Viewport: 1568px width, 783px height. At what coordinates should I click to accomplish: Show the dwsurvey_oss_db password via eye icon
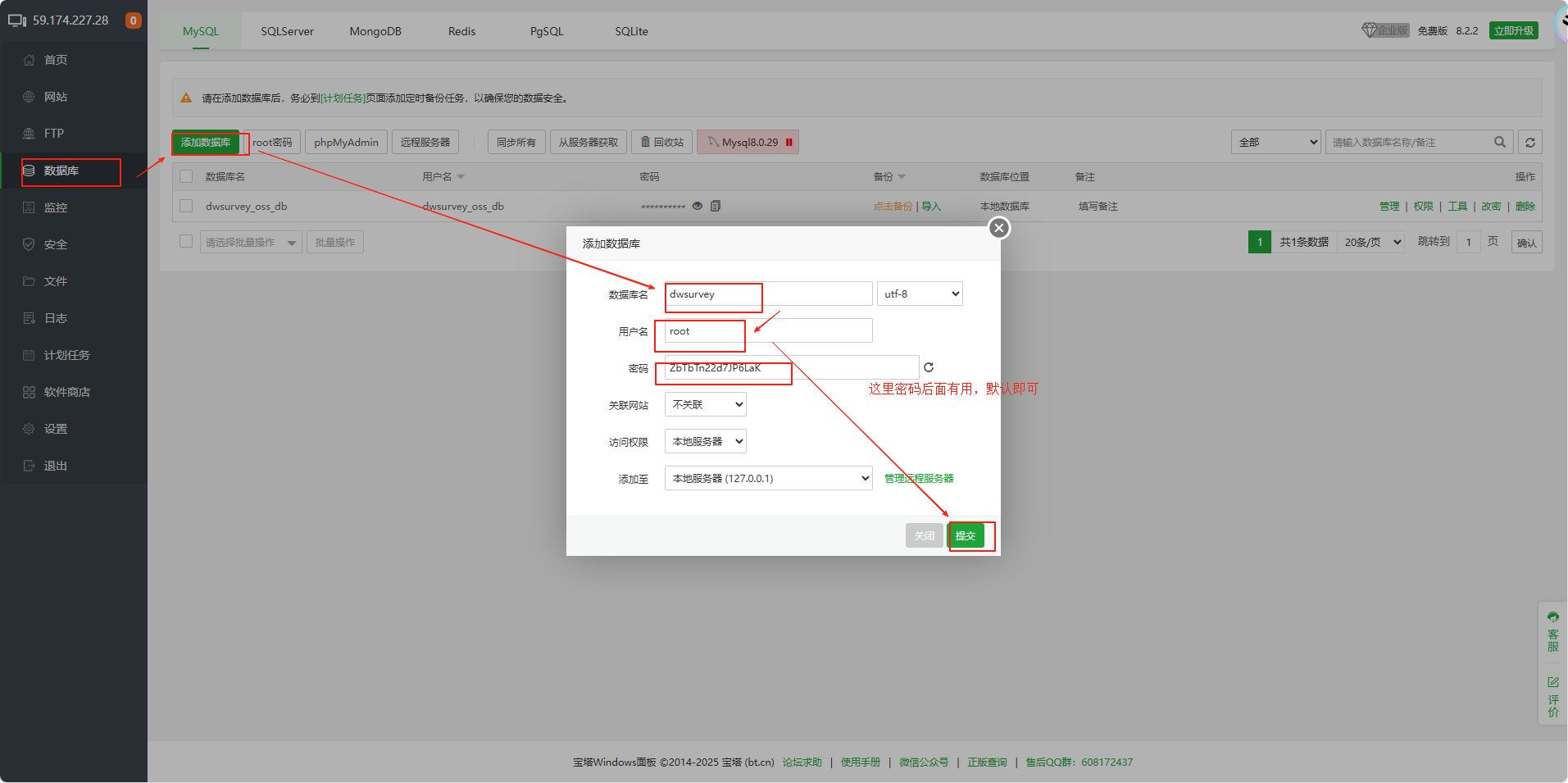point(698,206)
